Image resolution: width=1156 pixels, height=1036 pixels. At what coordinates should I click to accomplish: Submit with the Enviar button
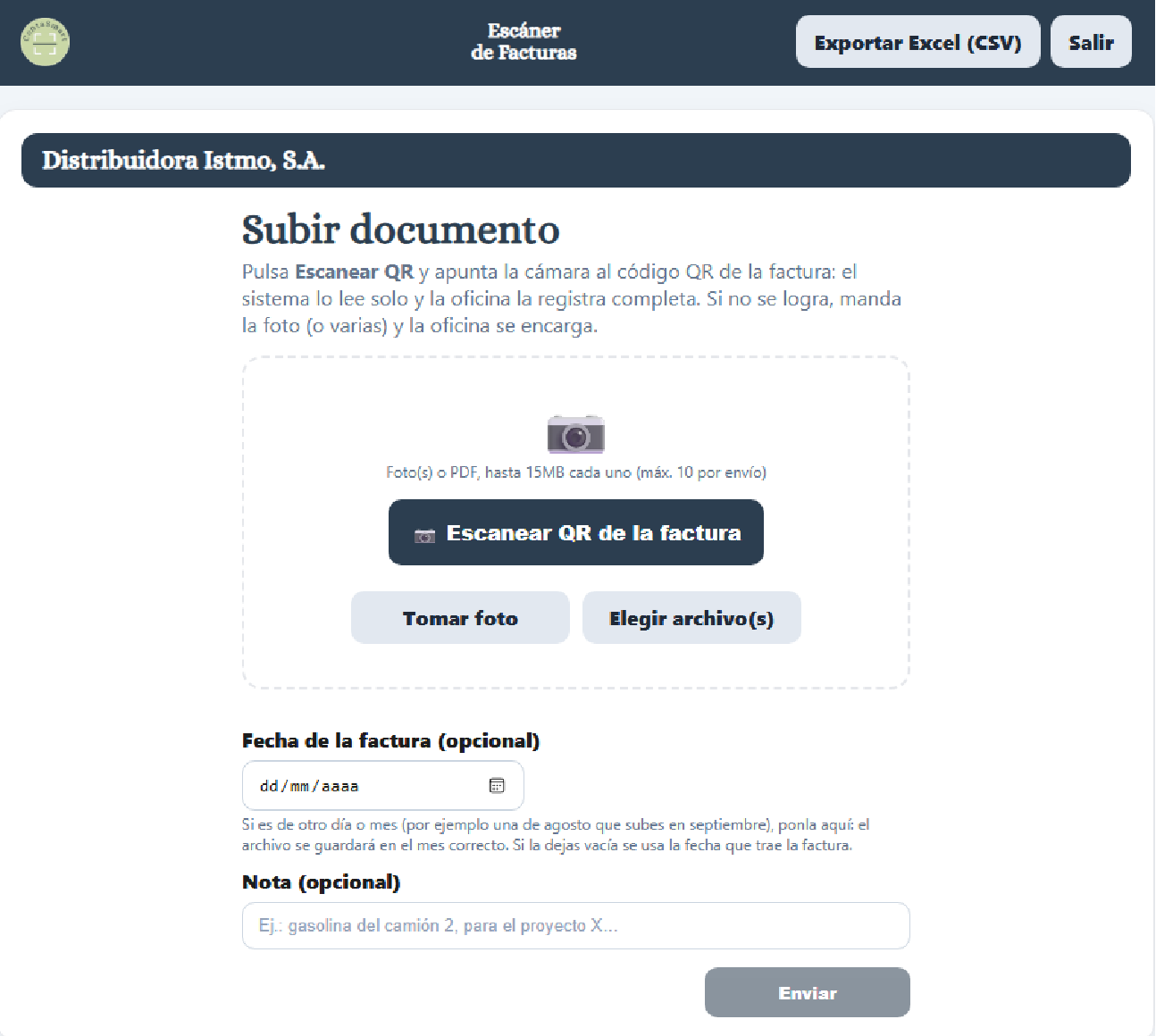click(x=808, y=992)
